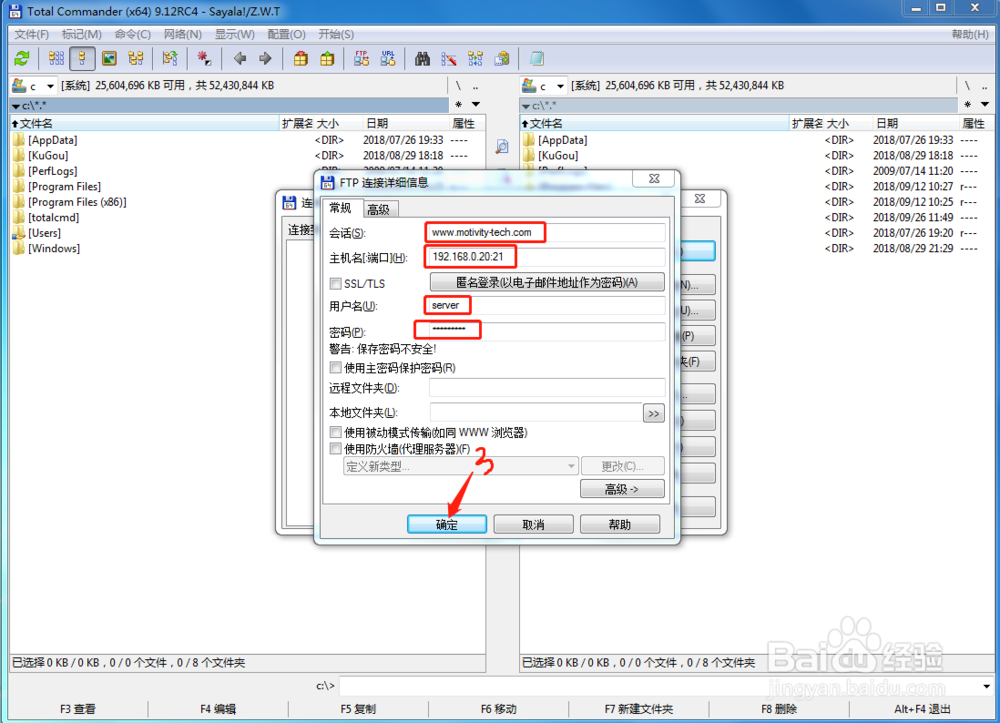The height and width of the screenshot is (723, 1000).
Task: Expand options with 高级 -> button
Action: (622, 489)
